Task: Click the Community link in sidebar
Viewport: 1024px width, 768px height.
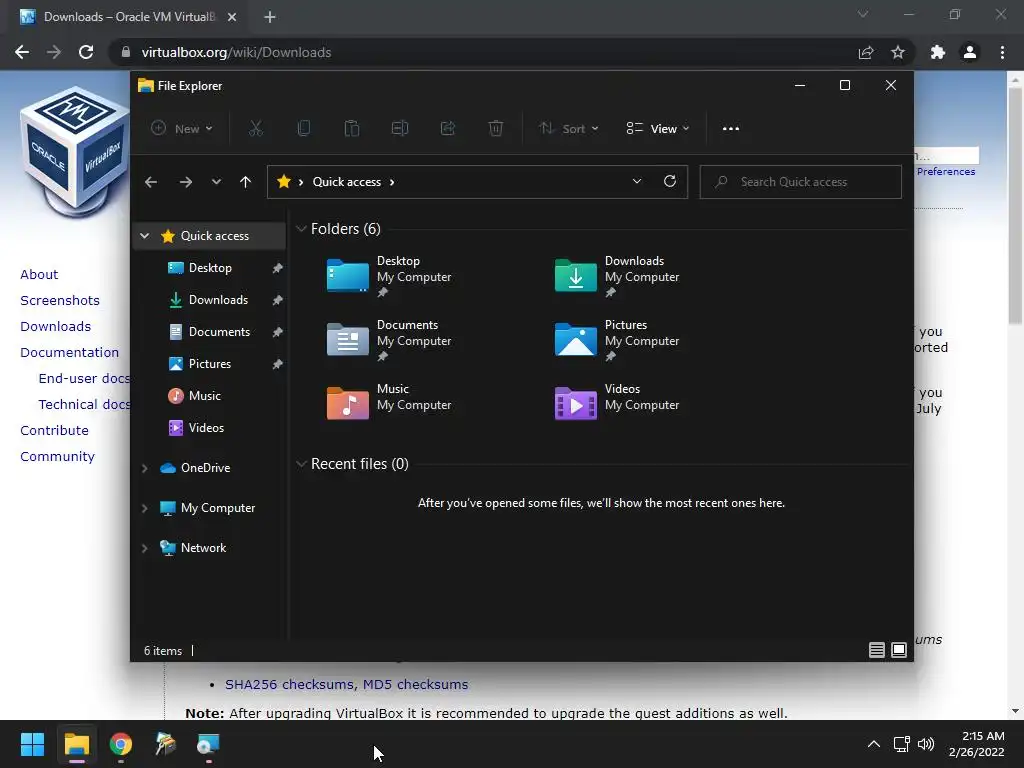Action: point(57,456)
